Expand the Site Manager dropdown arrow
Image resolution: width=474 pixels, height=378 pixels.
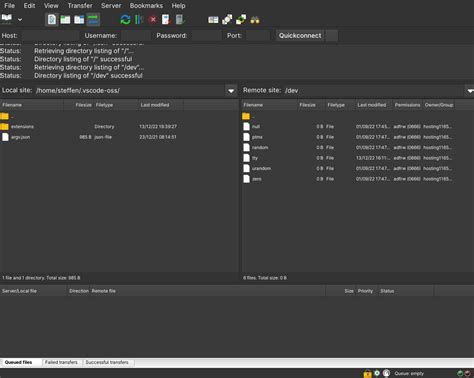[20, 20]
